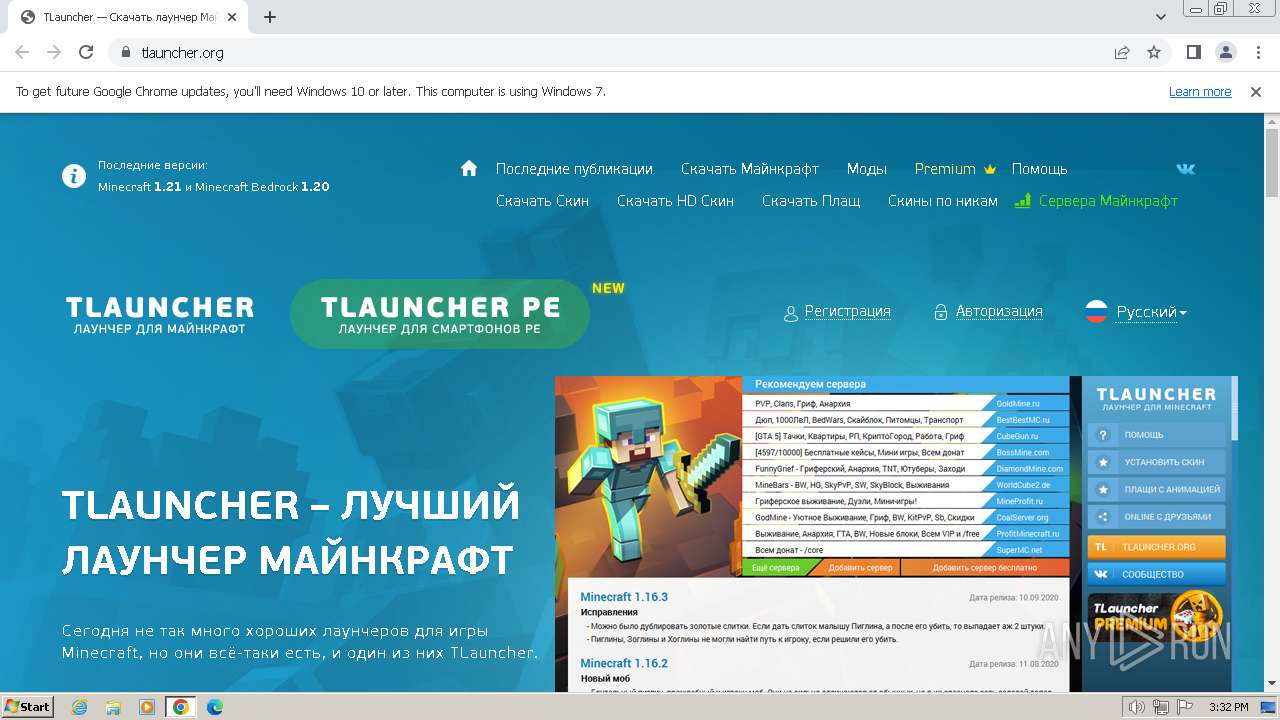
Task: Open the Premium menu item
Action: tap(955, 169)
